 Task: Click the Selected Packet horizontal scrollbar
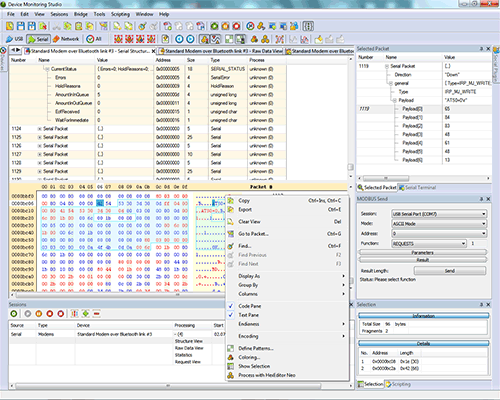tap(423, 178)
